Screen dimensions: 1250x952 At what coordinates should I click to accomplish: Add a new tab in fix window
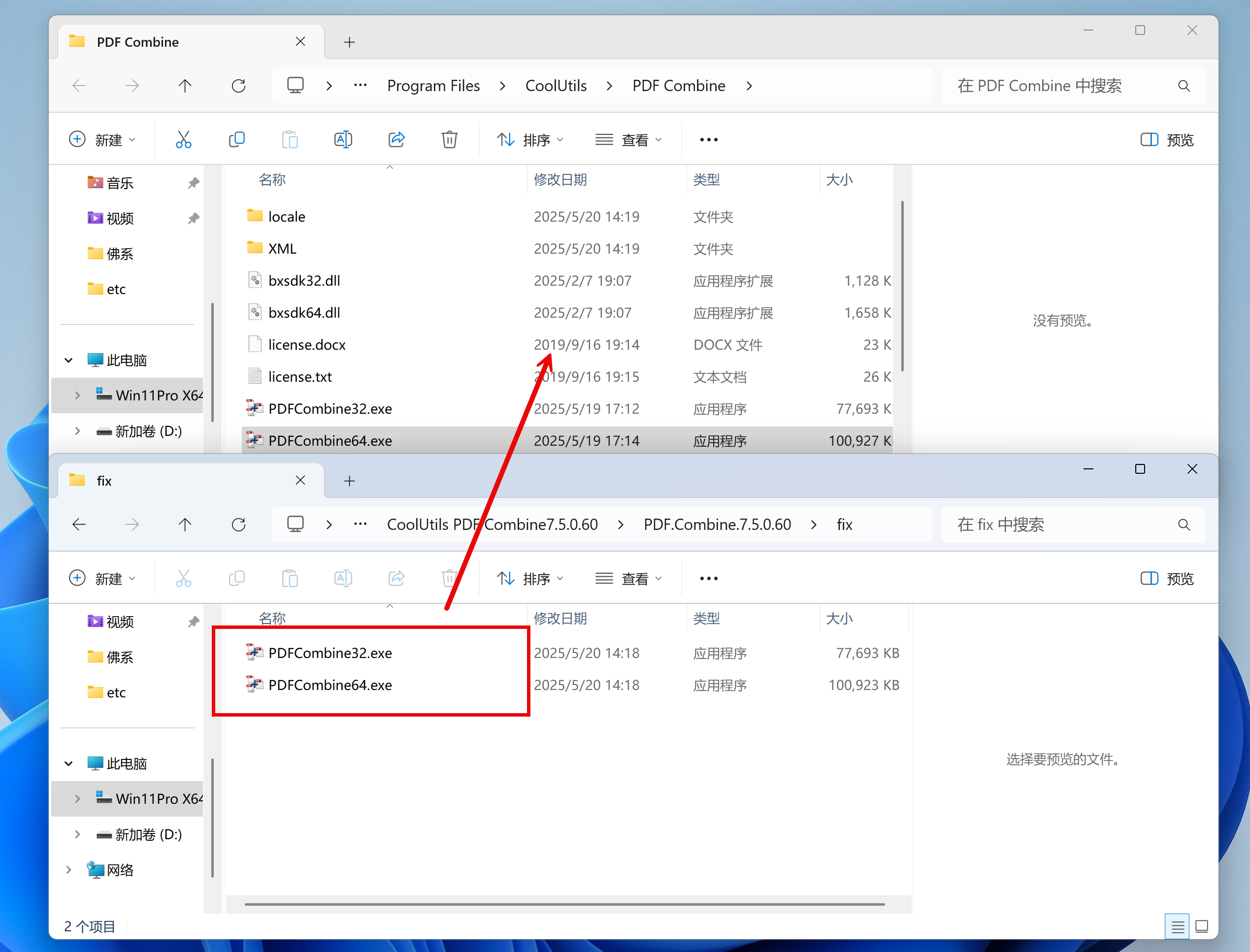coord(349,481)
